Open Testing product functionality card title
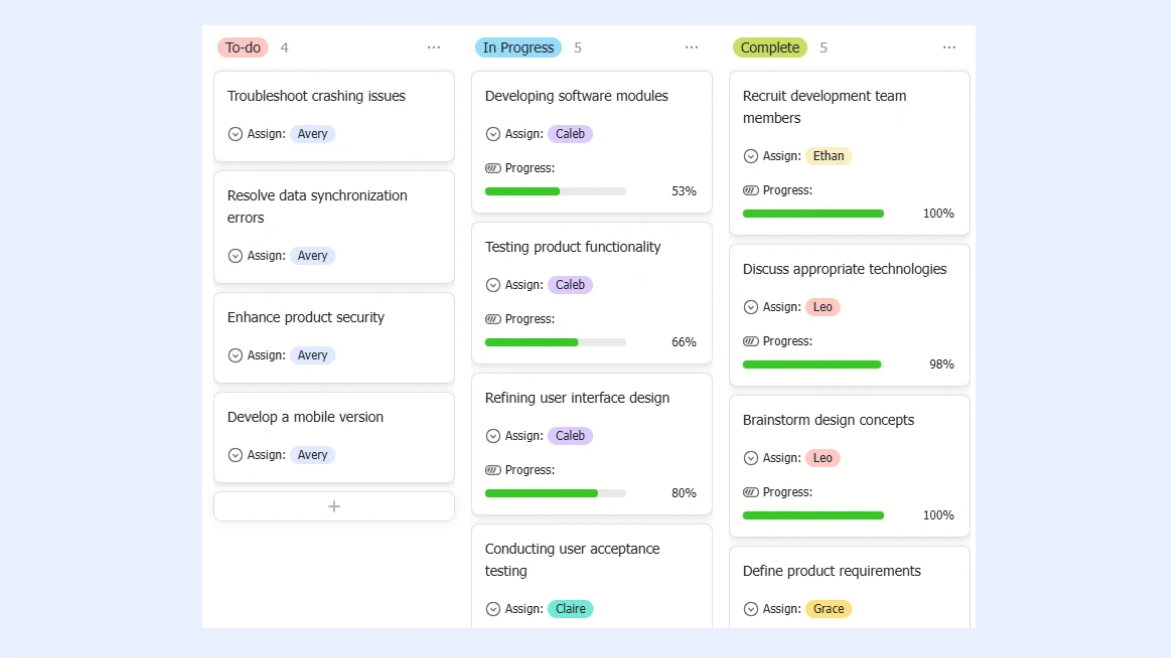This screenshot has width=1171, height=658. click(x=573, y=247)
